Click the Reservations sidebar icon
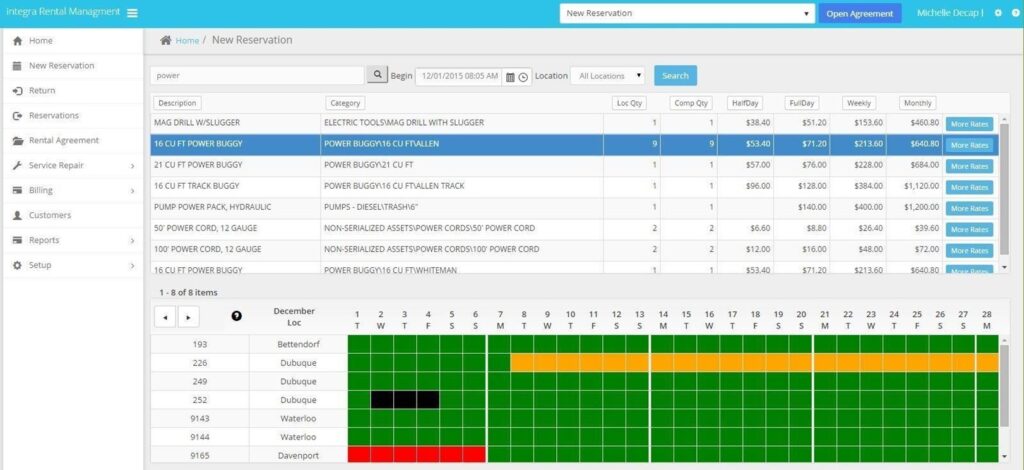 point(18,116)
